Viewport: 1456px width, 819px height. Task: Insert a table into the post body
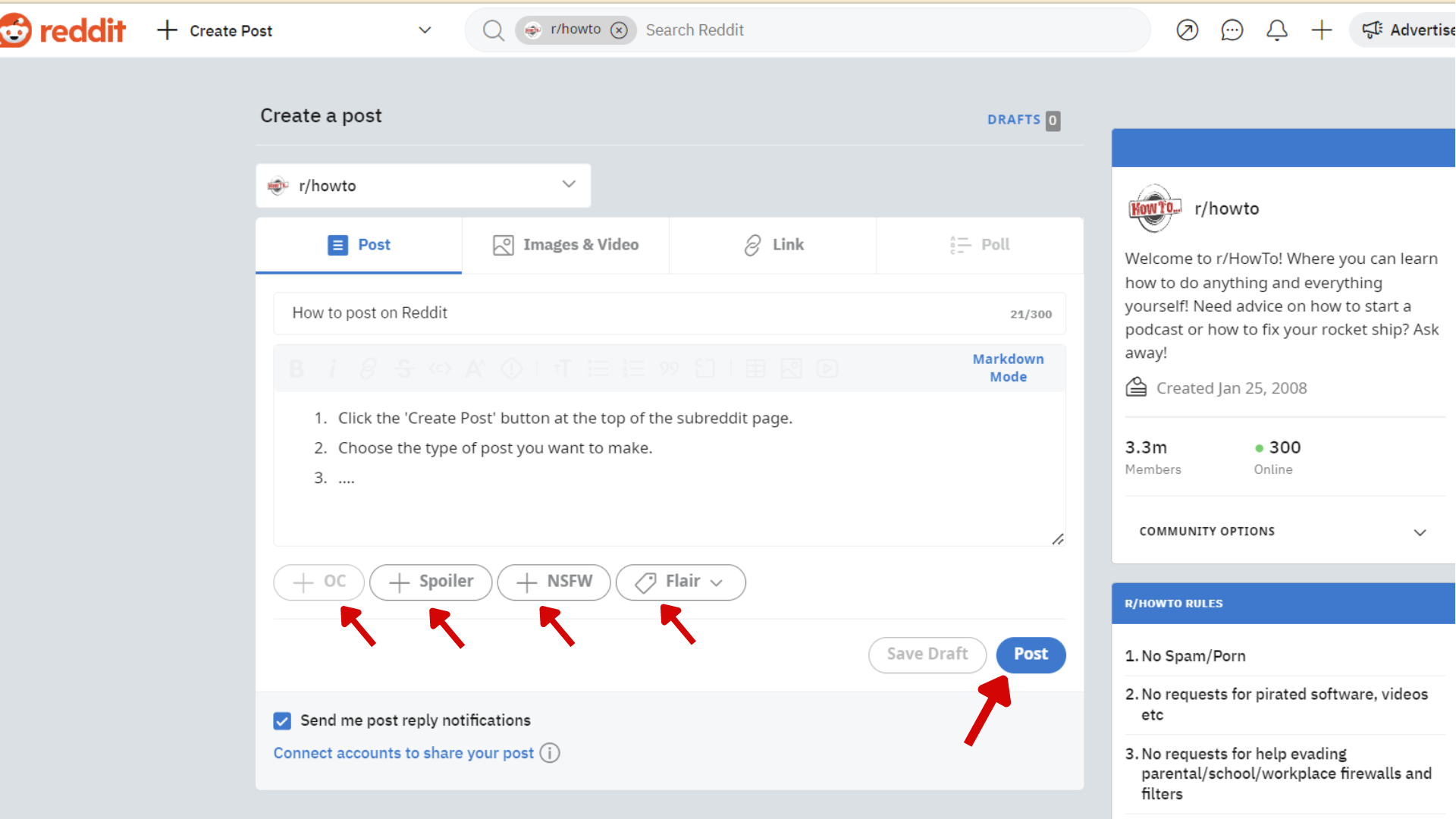pyautogui.click(x=755, y=369)
